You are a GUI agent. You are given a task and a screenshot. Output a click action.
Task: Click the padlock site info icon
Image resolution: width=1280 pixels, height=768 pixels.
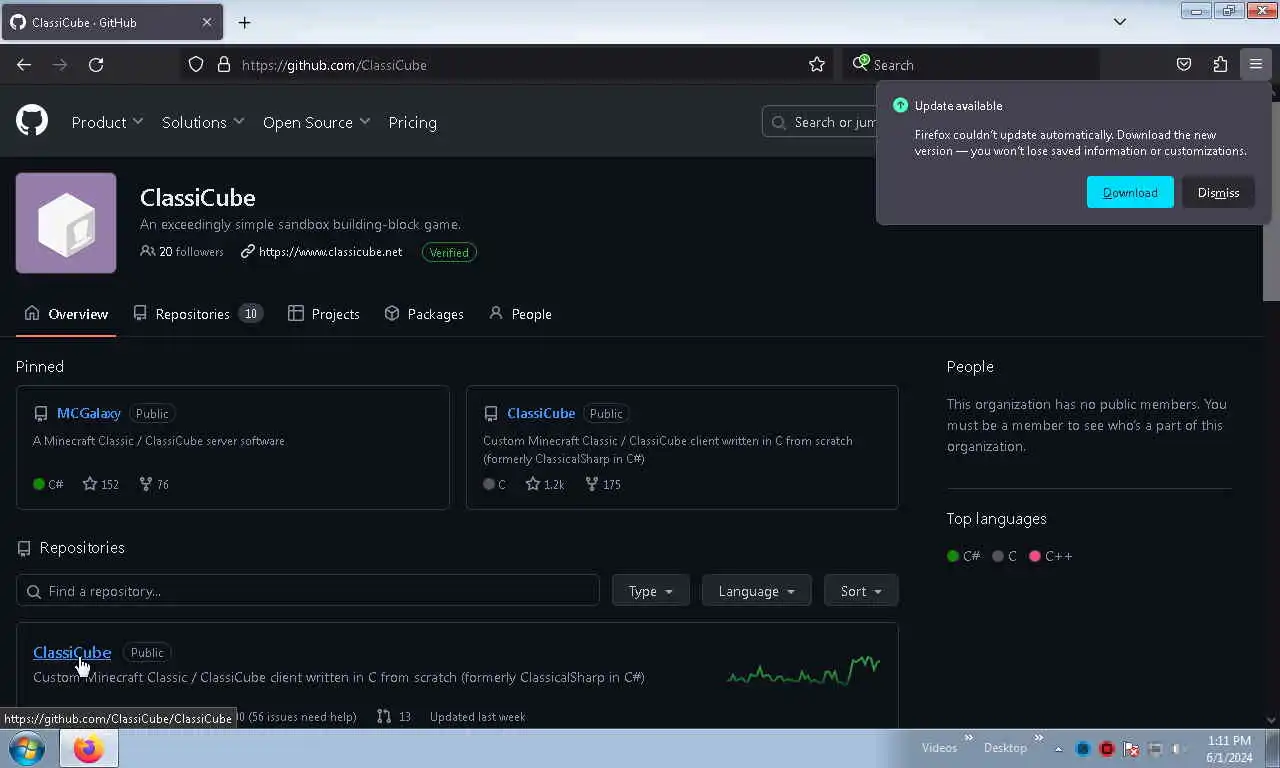tap(224, 64)
